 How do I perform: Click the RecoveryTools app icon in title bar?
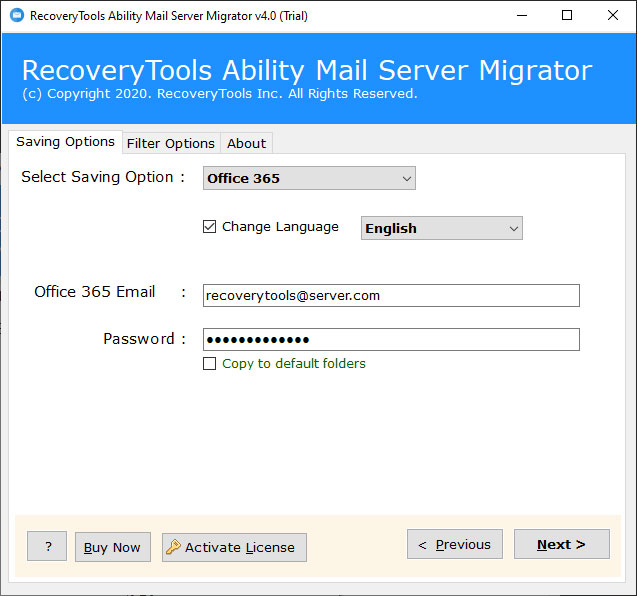[17, 15]
